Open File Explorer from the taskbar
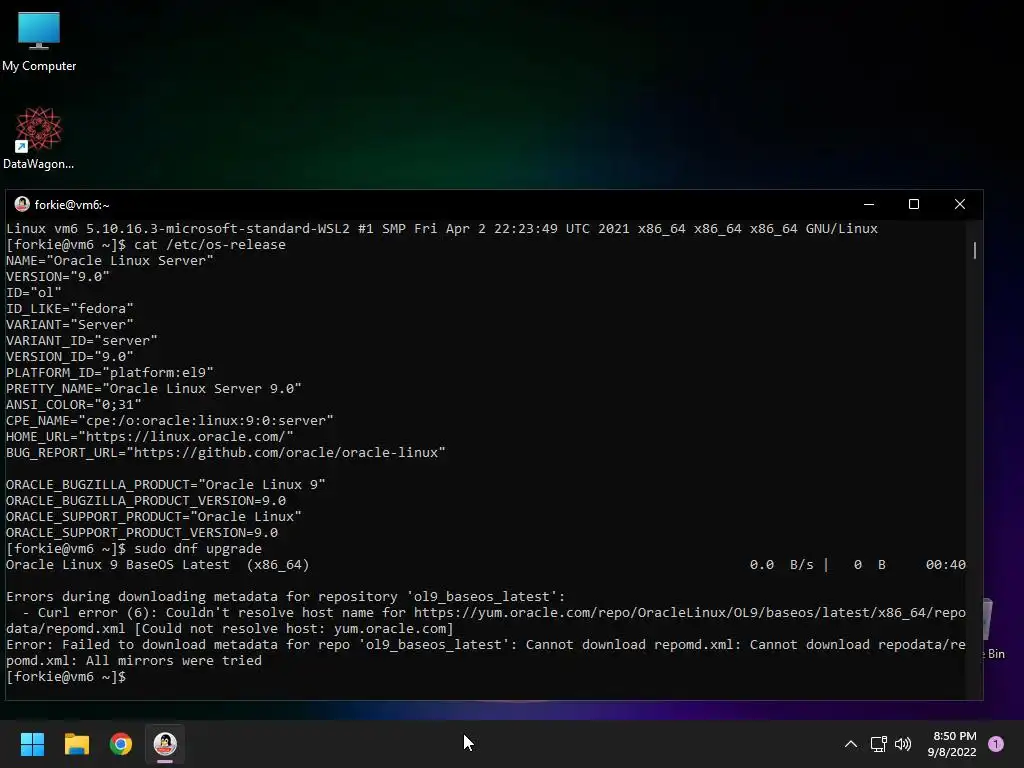 click(76, 744)
